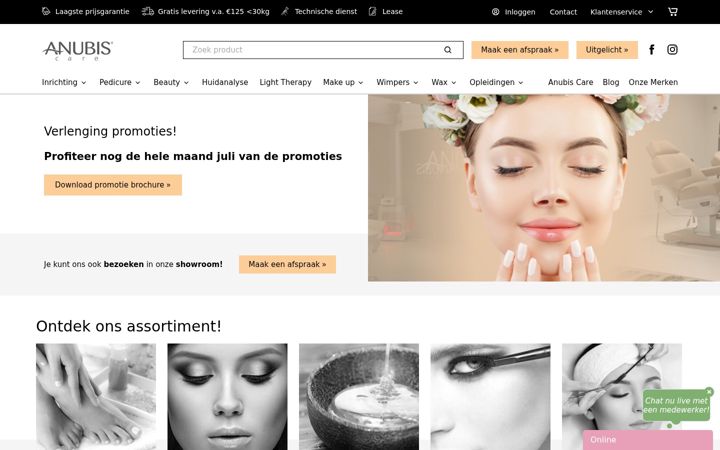The image size is (720, 450).
Task: Open the Contact link
Action: [x=563, y=12]
